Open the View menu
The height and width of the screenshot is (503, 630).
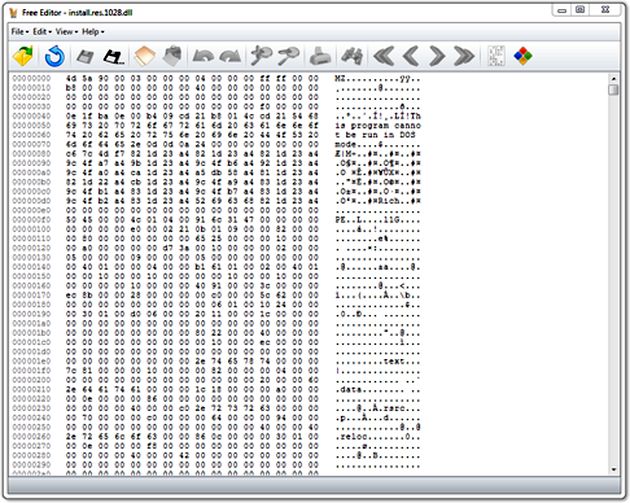pos(67,32)
